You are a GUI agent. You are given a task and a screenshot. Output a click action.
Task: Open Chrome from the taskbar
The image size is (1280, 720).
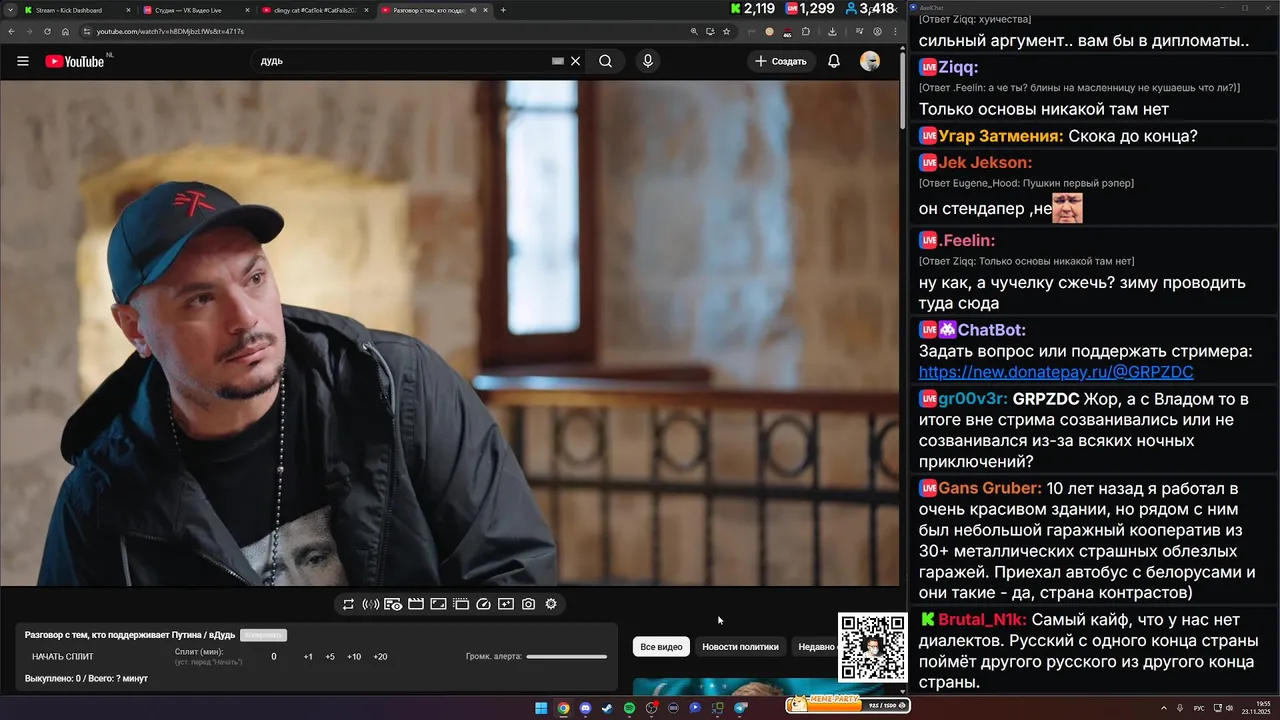(x=563, y=708)
